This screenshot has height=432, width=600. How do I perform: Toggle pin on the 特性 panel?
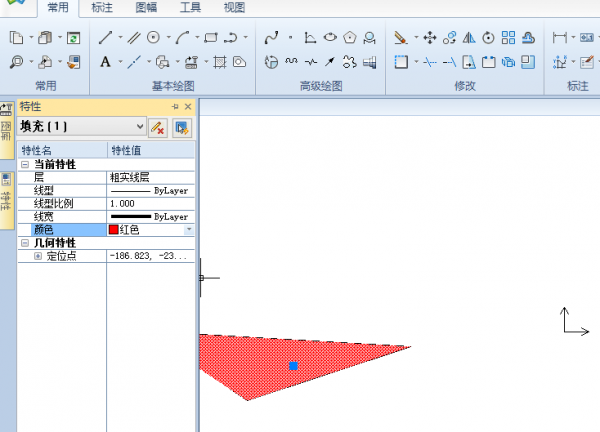pos(174,106)
